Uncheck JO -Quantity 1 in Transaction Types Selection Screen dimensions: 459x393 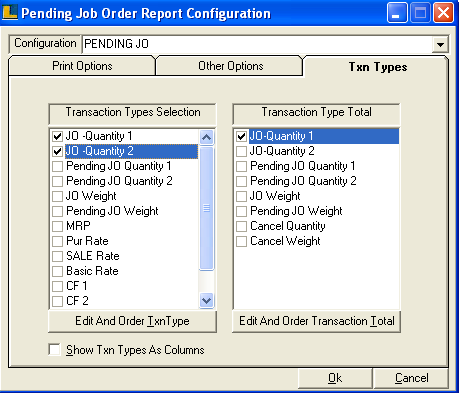coord(58,136)
